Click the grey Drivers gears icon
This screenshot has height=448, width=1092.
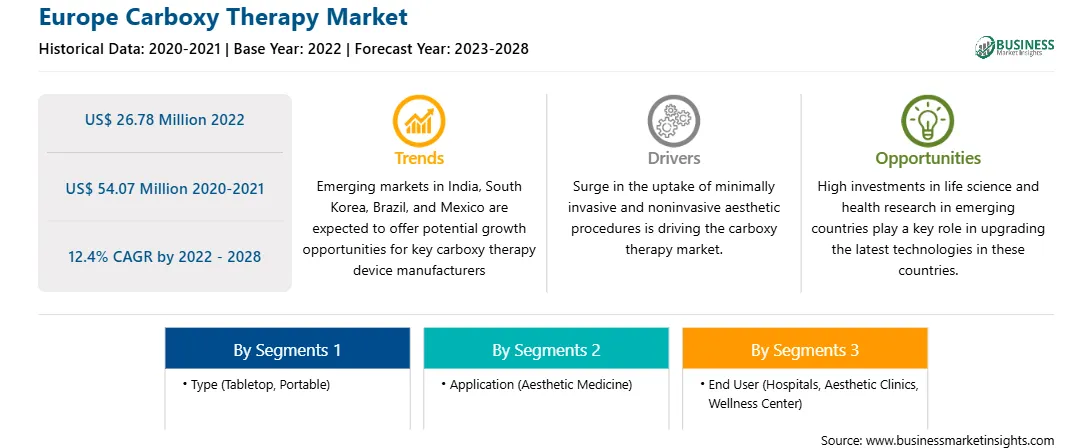pyautogui.click(x=673, y=121)
